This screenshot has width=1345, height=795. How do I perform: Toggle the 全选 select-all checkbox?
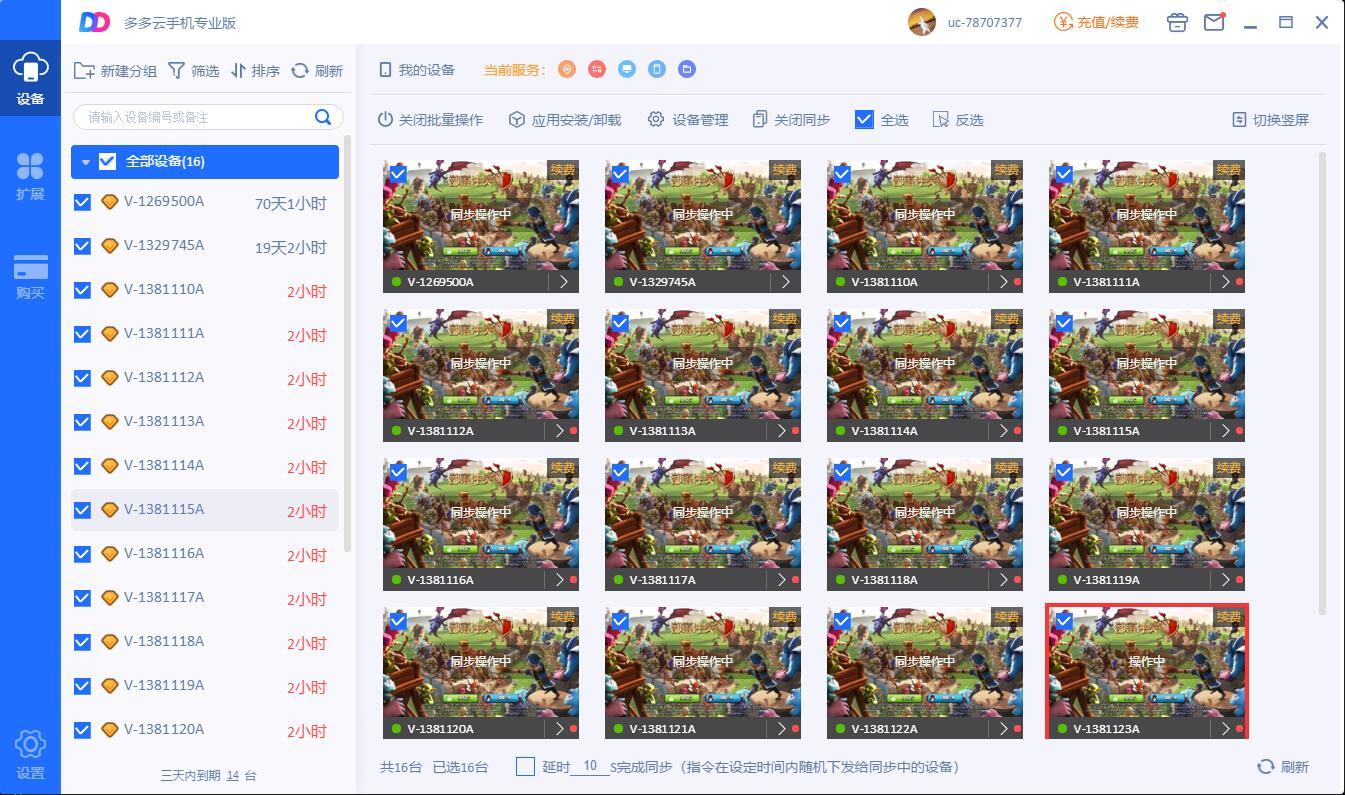click(x=865, y=120)
